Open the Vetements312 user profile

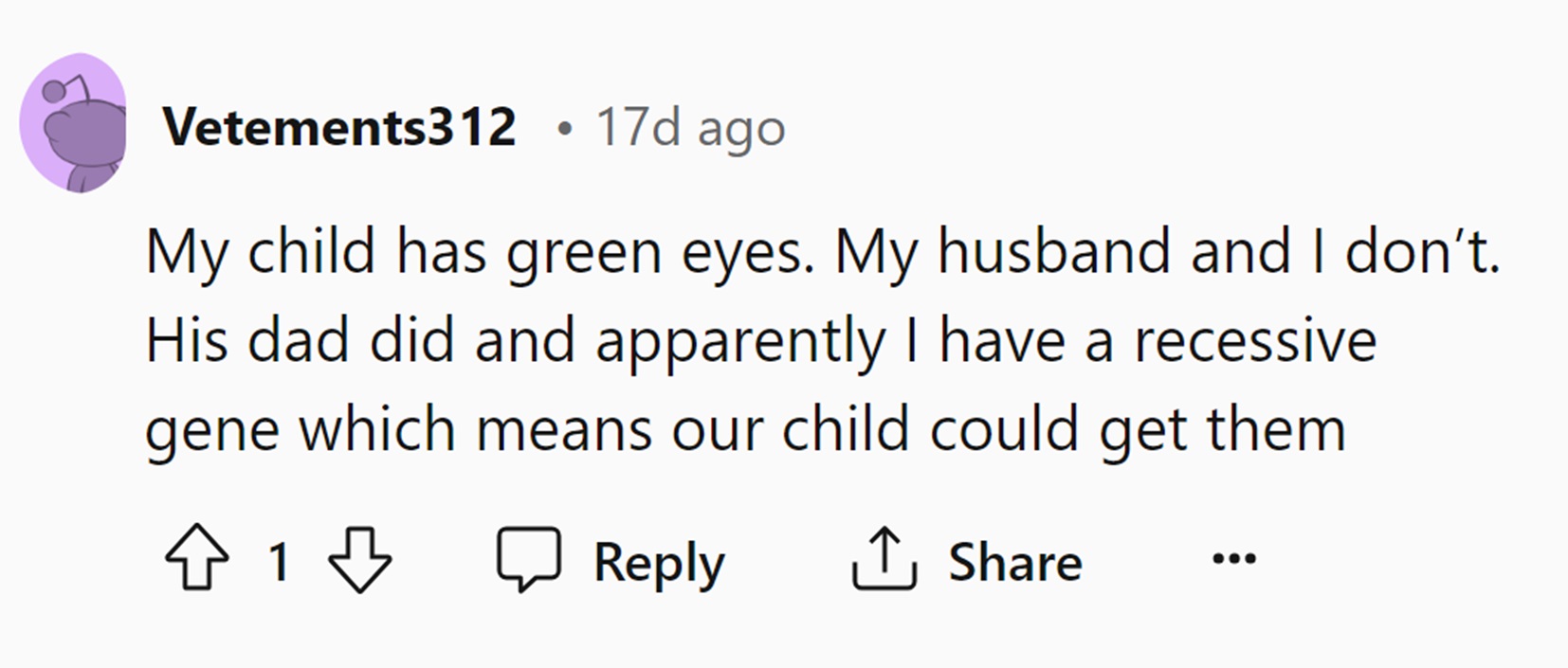(339, 127)
